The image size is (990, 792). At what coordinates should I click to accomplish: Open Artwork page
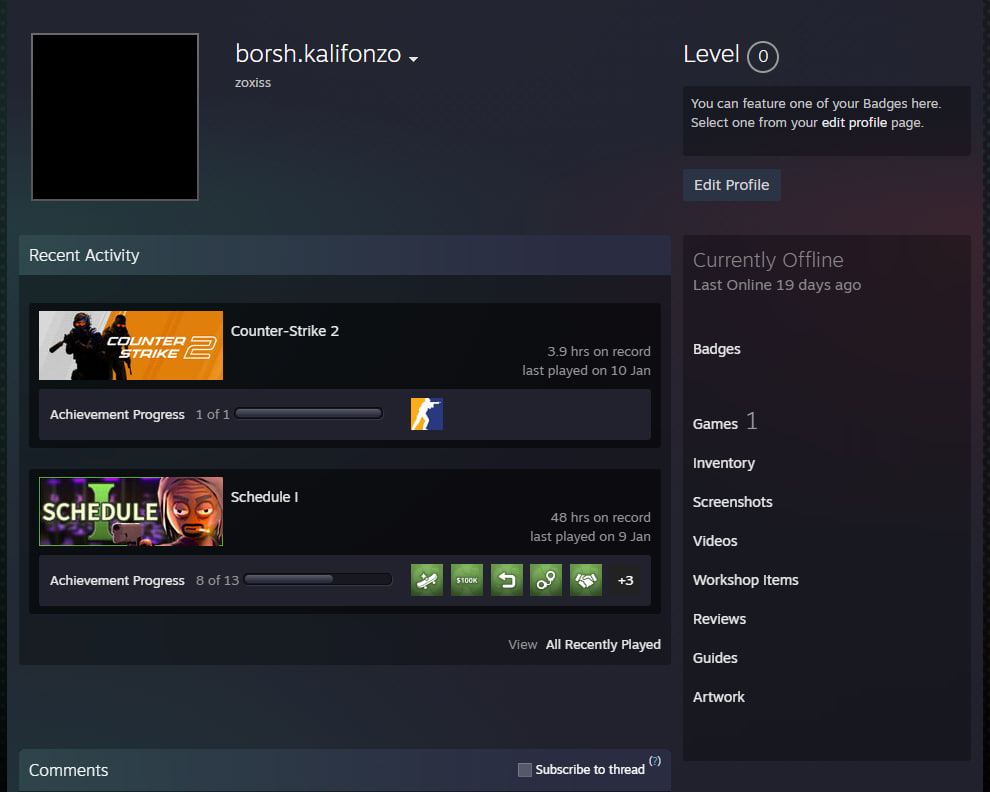point(719,697)
